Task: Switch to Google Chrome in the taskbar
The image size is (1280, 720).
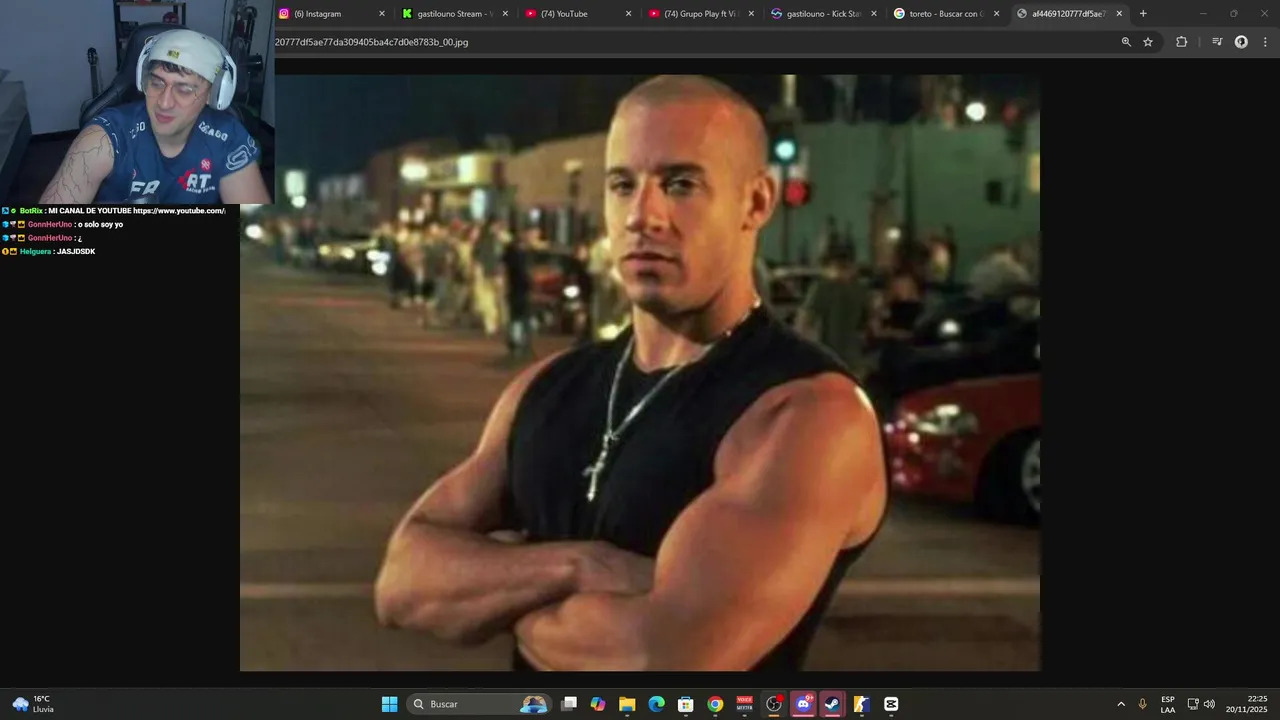Action: (x=715, y=704)
